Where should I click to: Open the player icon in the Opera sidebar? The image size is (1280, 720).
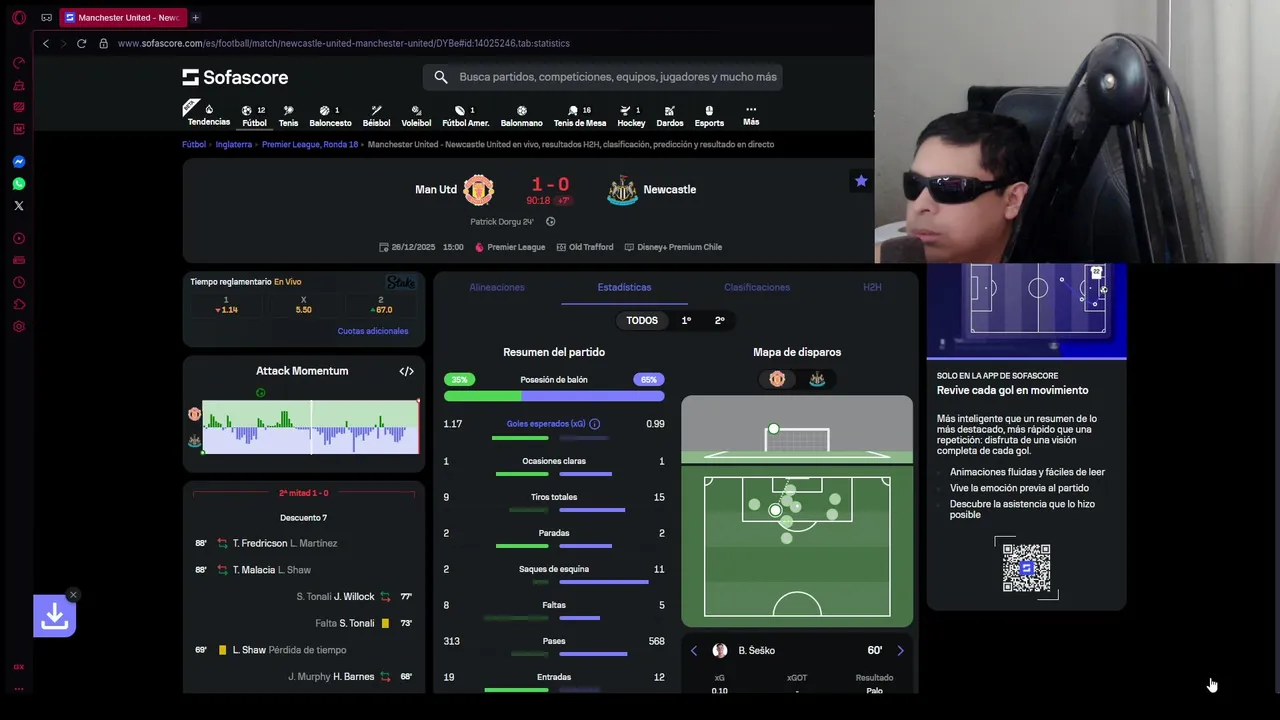[18, 238]
